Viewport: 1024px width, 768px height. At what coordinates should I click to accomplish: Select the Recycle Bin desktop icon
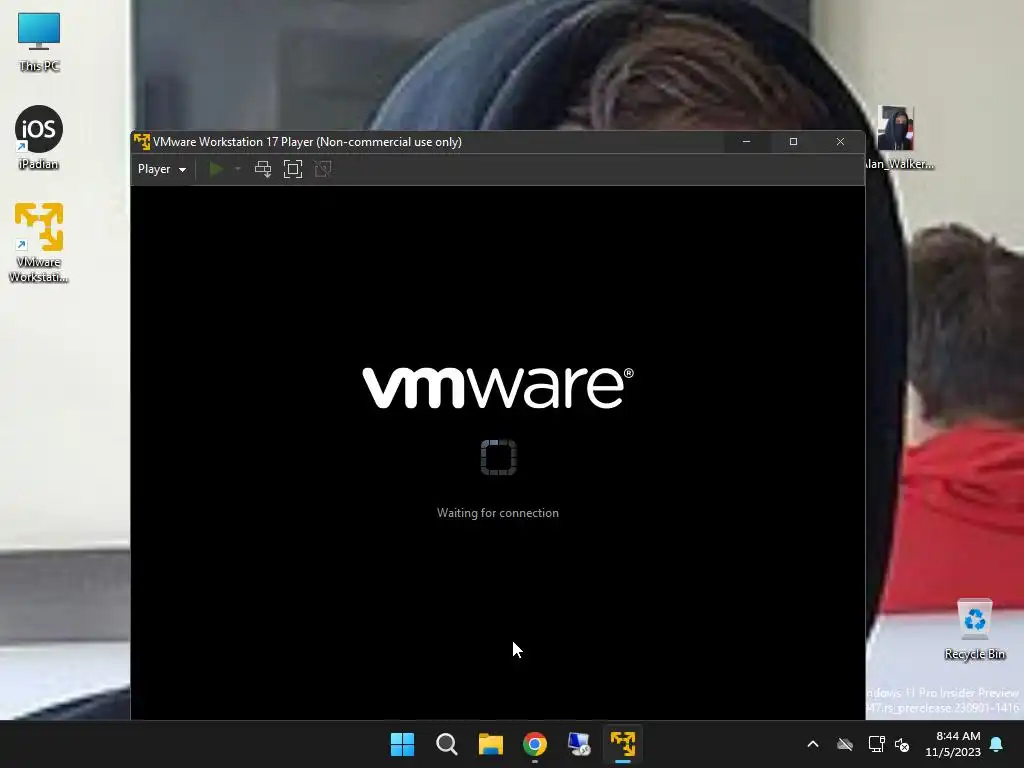point(974,630)
